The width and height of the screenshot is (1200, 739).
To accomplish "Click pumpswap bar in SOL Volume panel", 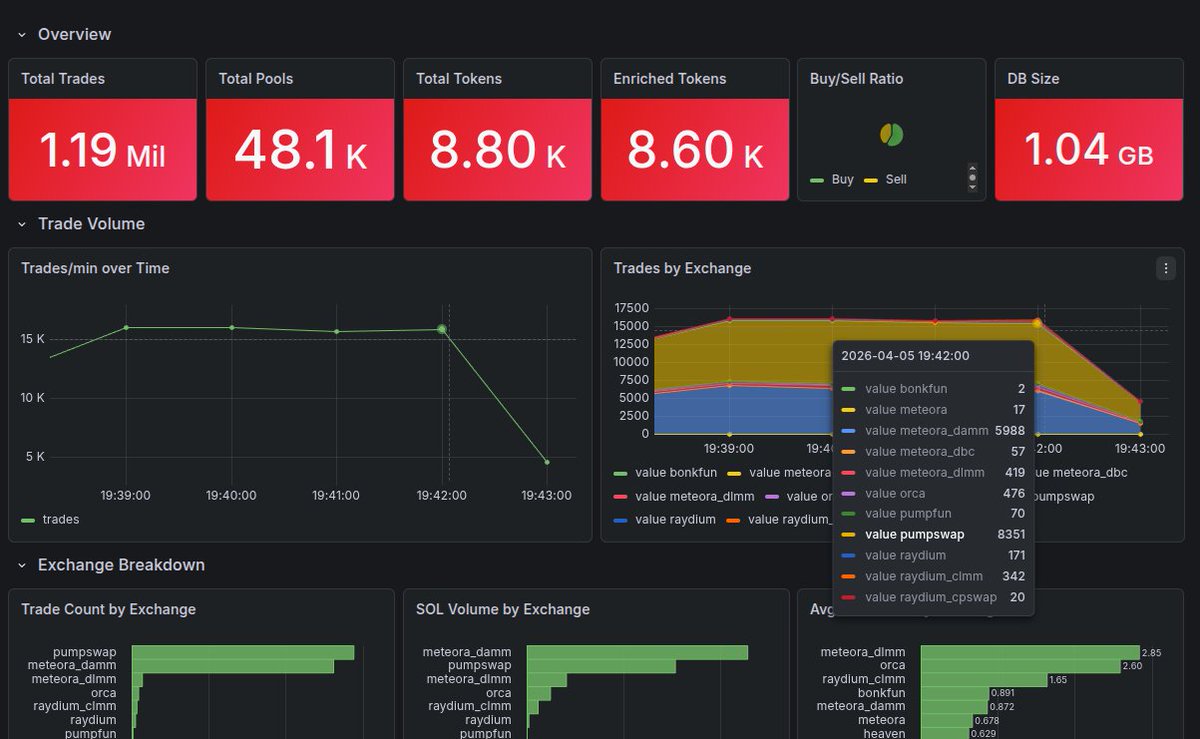I will click(x=602, y=665).
